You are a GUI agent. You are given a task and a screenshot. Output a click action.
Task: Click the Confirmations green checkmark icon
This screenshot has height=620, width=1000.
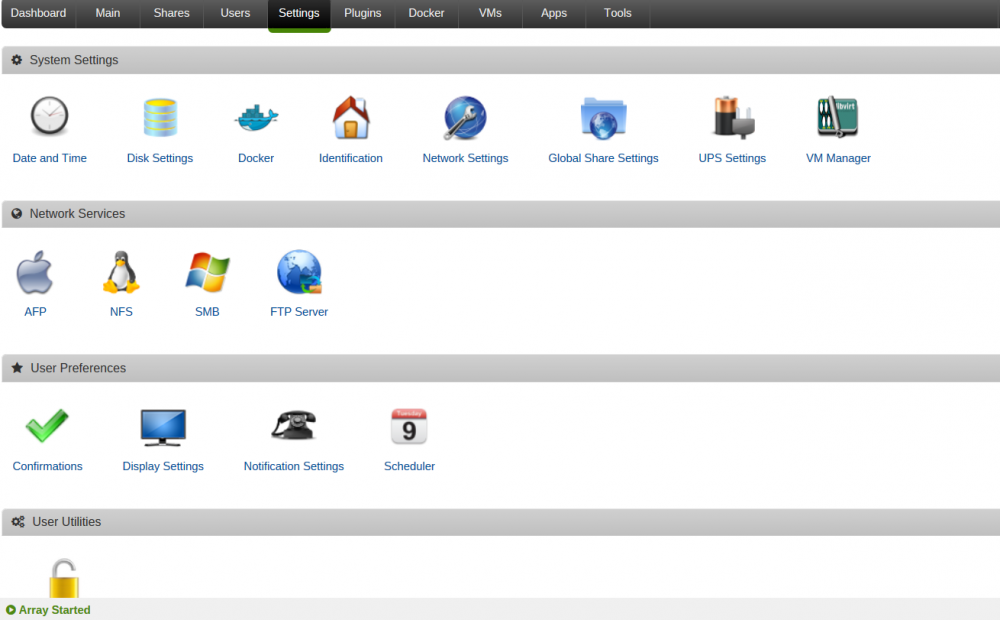47,425
